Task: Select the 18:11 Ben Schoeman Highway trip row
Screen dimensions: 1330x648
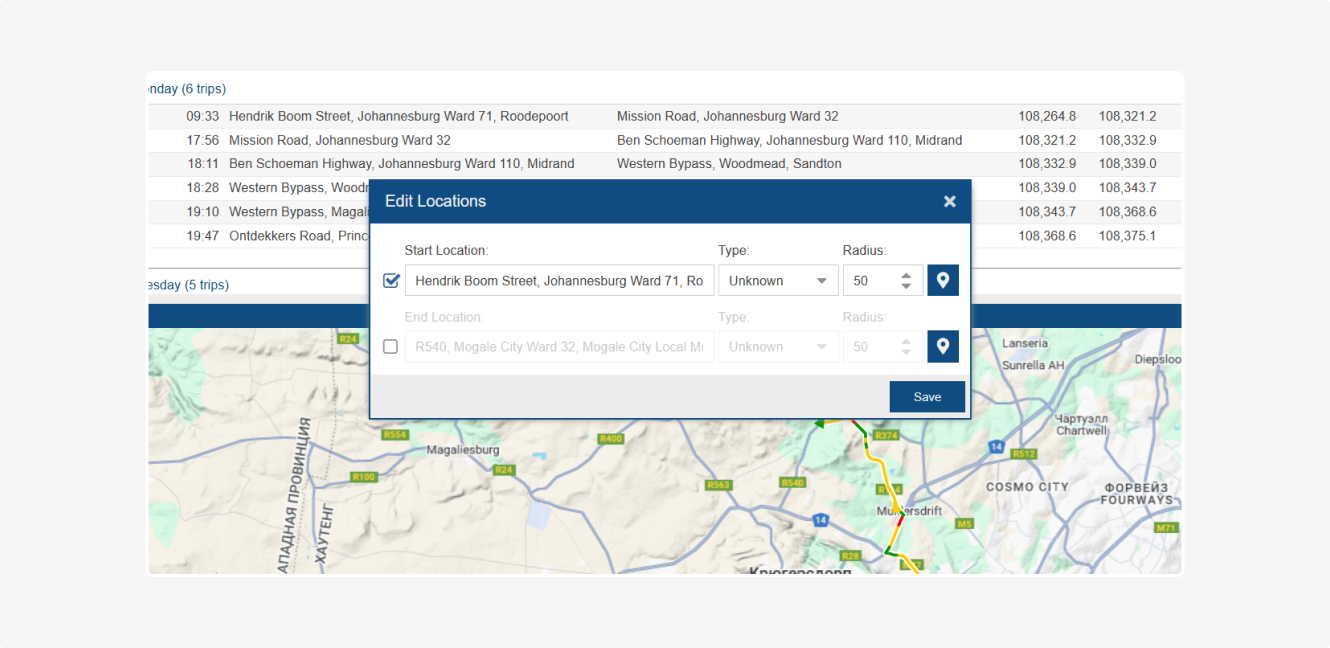Action: click(401, 164)
